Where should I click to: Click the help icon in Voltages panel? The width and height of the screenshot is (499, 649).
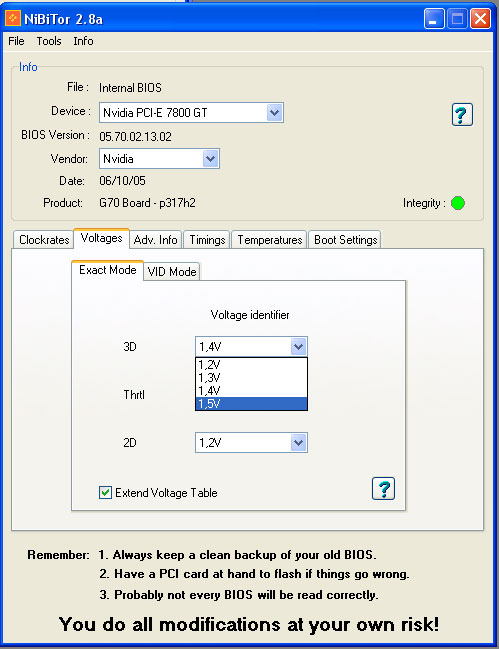pyautogui.click(x=383, y=488)
